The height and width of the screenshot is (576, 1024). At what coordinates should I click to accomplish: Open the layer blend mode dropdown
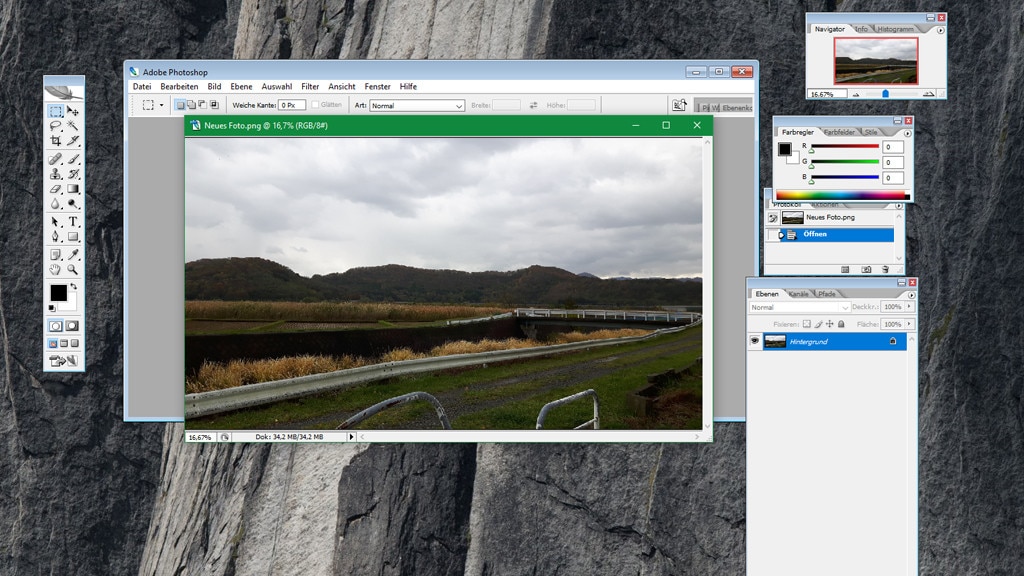tap(799, 308)
